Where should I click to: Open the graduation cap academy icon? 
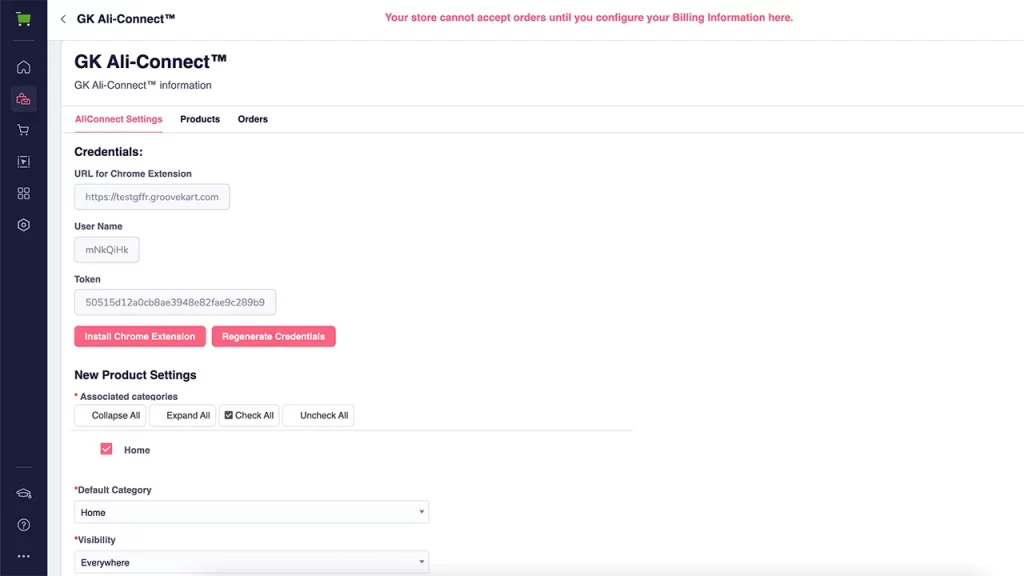pyautogui.click(x=24, y=494)
